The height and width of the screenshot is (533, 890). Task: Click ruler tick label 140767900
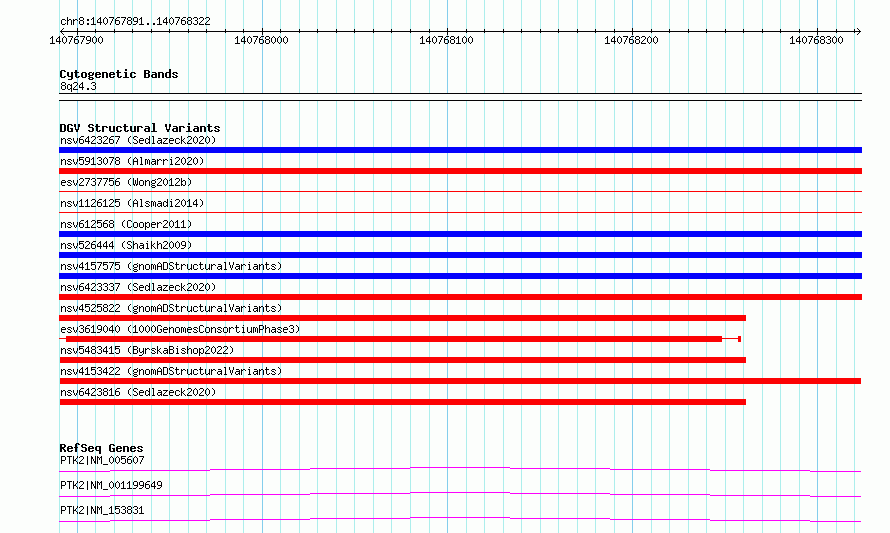point(76,40)
